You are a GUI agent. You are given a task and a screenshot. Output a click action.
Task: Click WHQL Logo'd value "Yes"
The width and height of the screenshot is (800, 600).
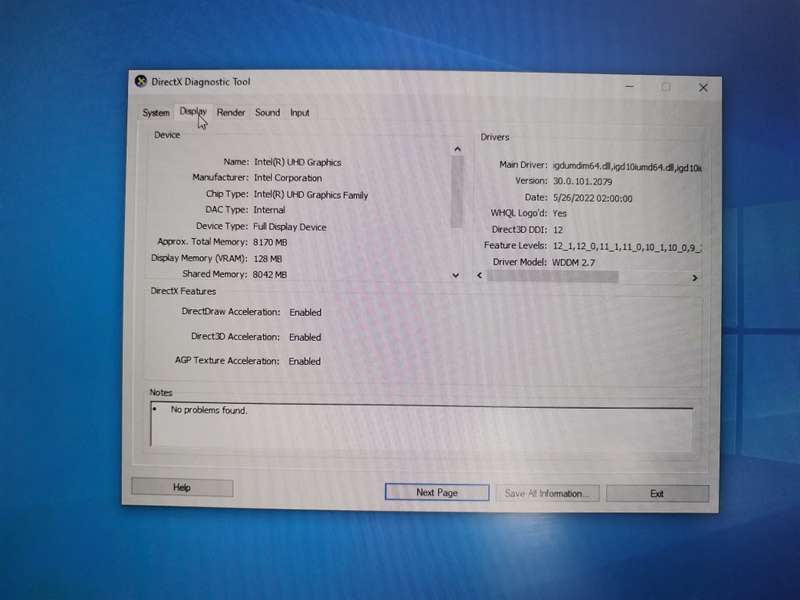(x=559, y=213)
